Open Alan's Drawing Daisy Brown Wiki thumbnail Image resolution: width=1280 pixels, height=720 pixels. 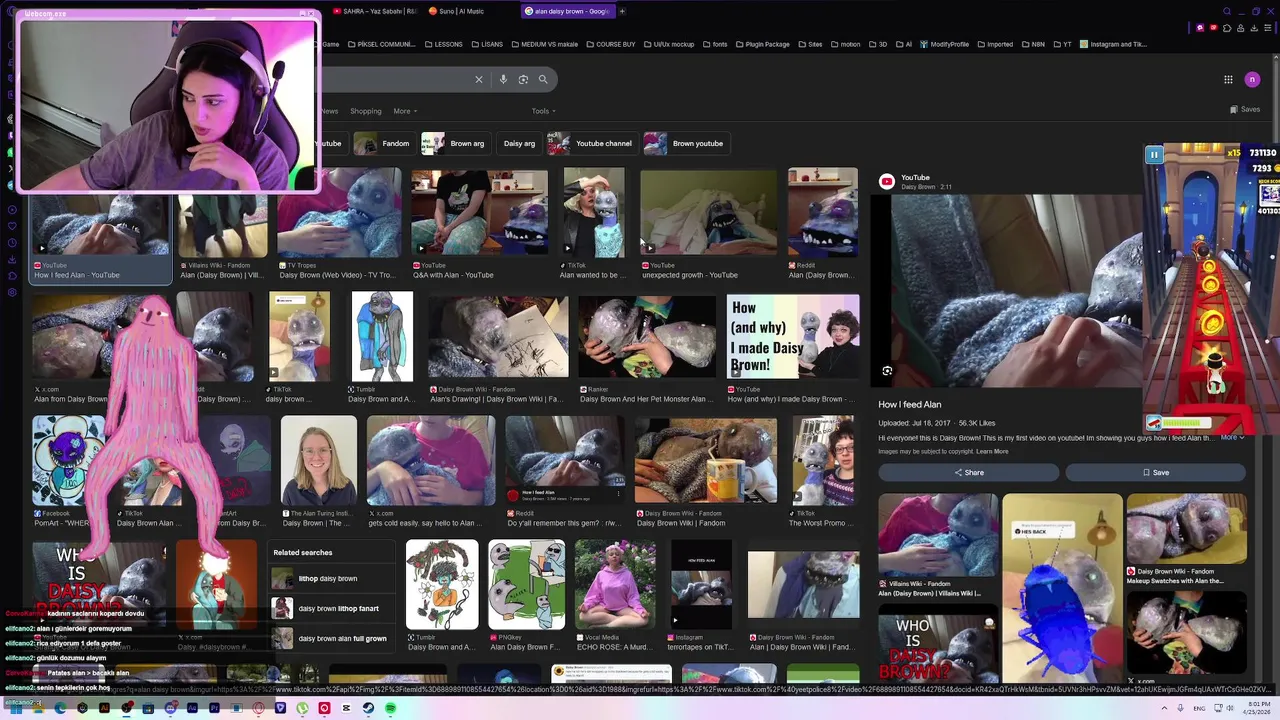click(x=498, y=337)
